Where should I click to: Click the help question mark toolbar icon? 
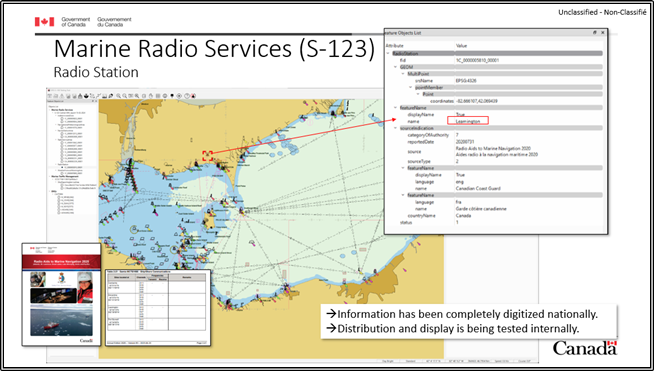click(187, 96)
